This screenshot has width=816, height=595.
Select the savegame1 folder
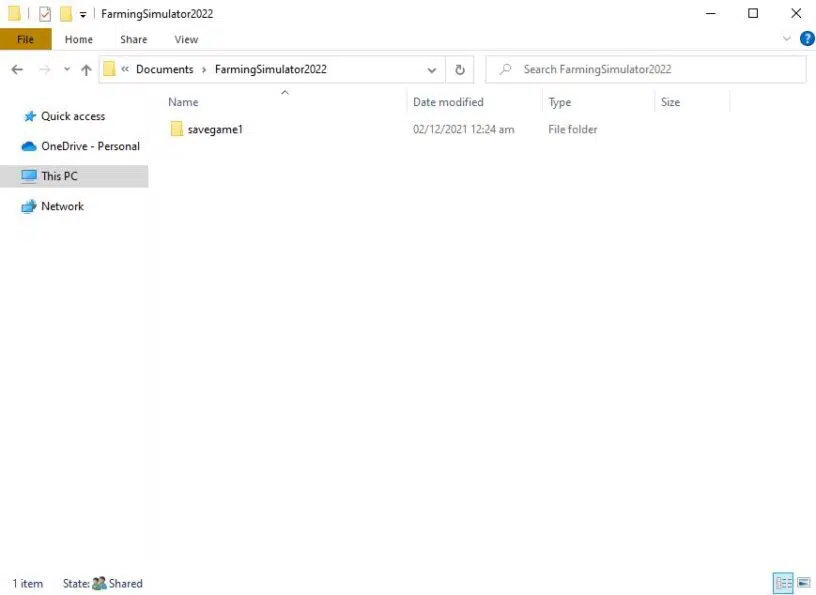point(215,130)
